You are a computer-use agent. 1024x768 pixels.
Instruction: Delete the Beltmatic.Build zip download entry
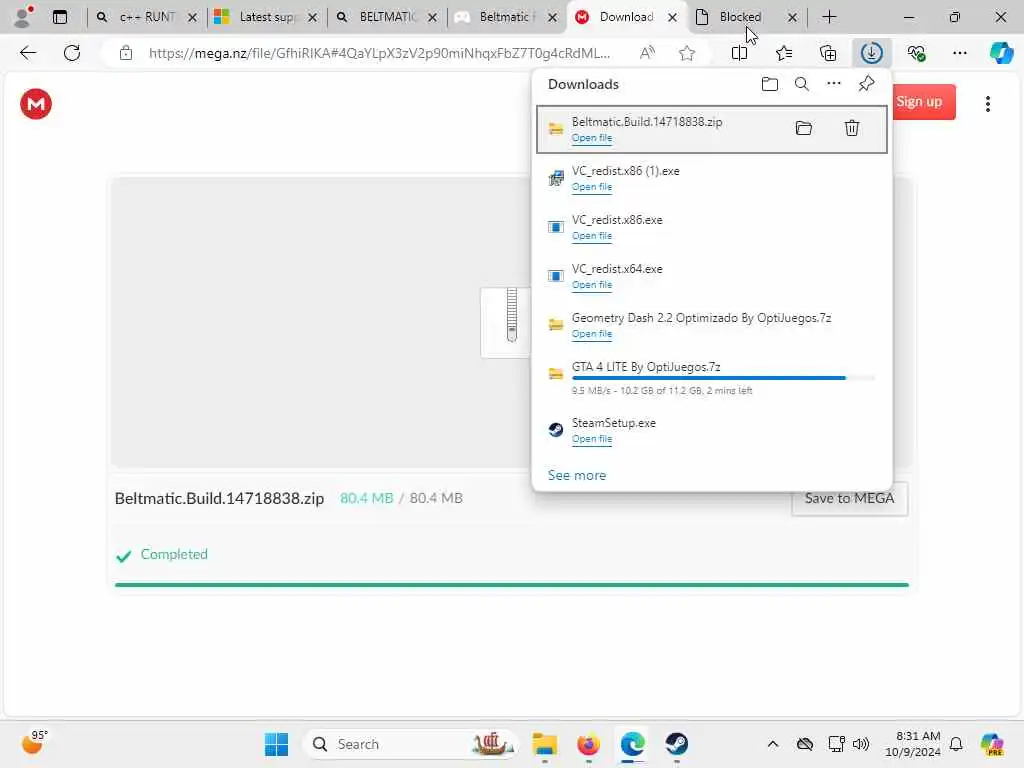851,128
